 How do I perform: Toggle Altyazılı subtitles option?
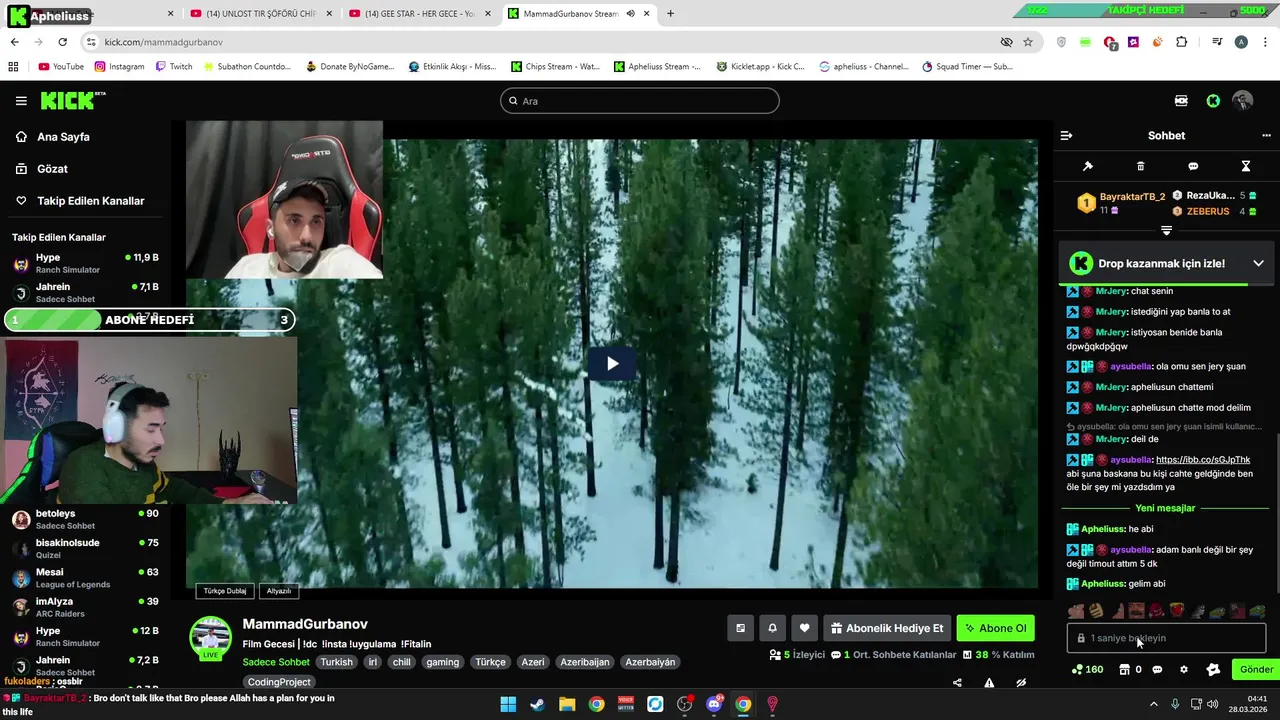click(279, 591)
